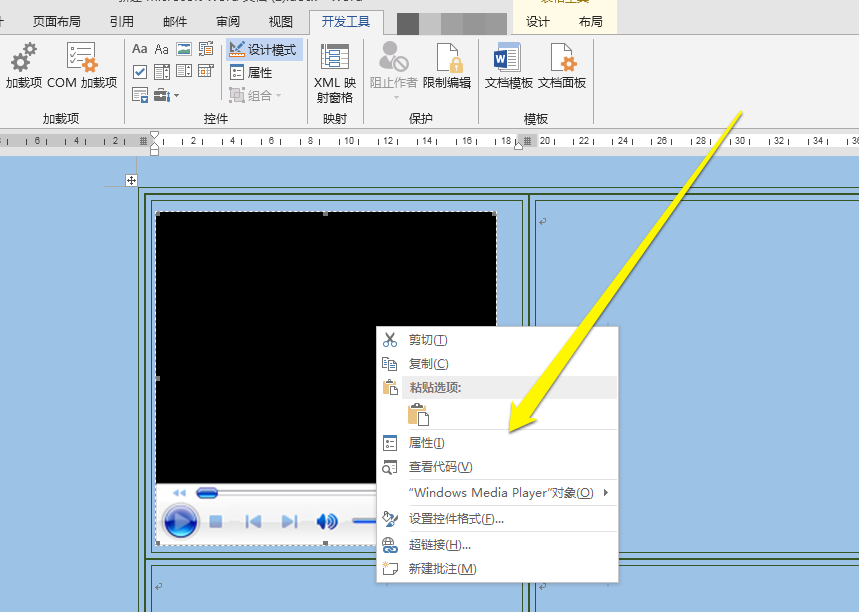Switch to the 审阅 tab
The width and height of the screenshot is (859, 612).
click(228, 21)
